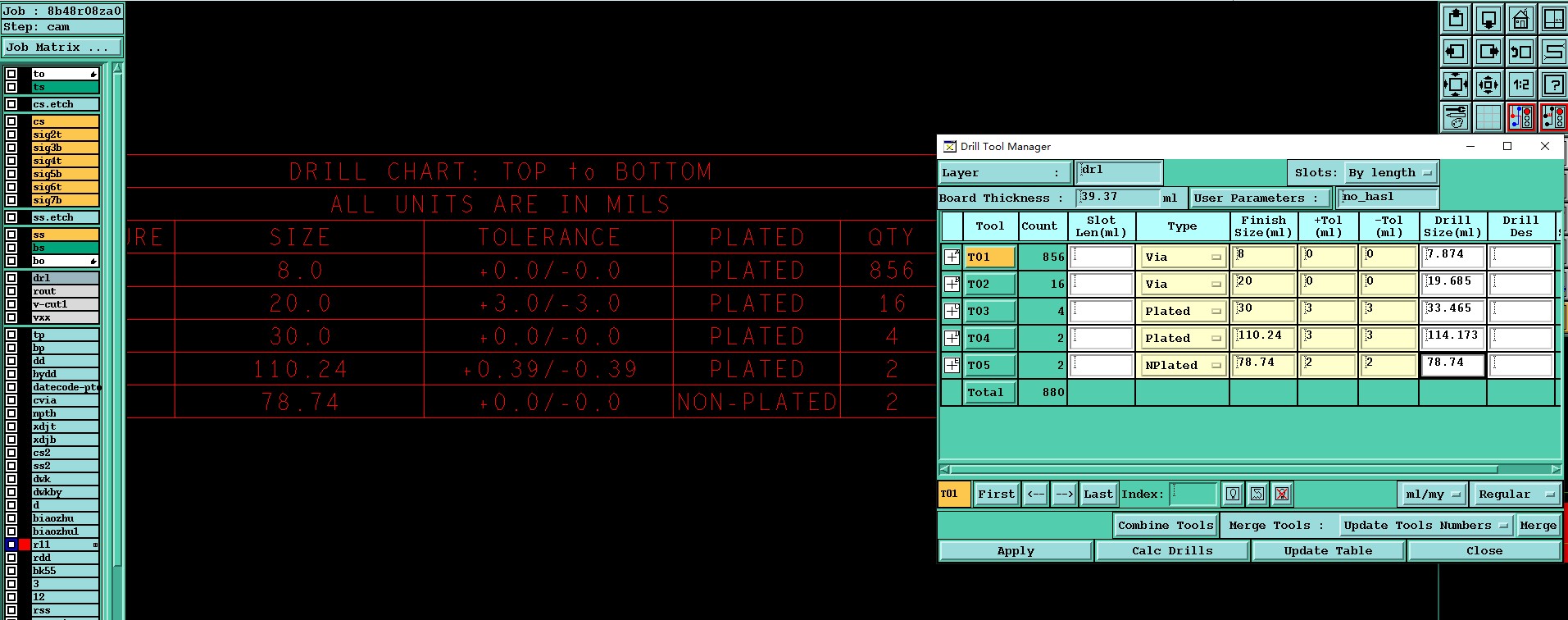Toggle the checkbox for layer biaozhu

click(11, 518)
